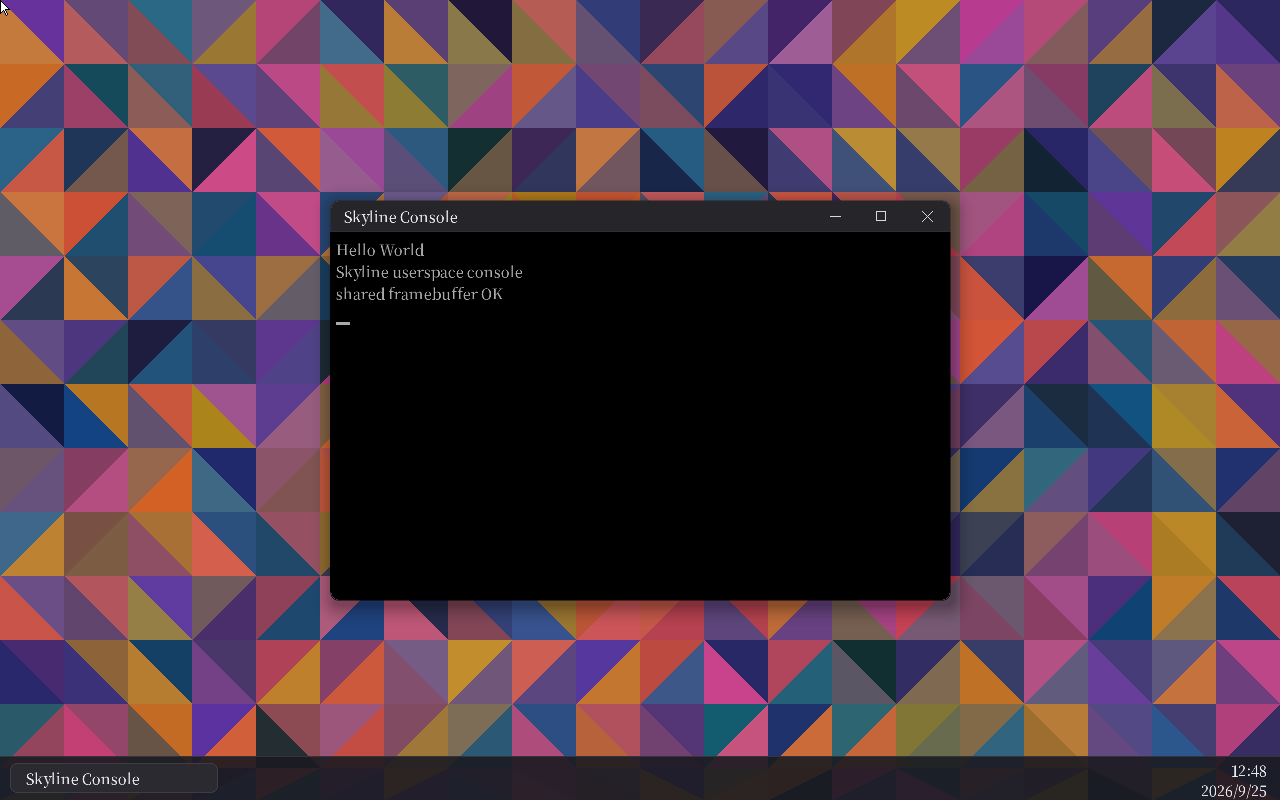The width and height of the screenshot is (1280, 800).
Task: Select the "Skyline userspace console" line
Action: (429, 272)
